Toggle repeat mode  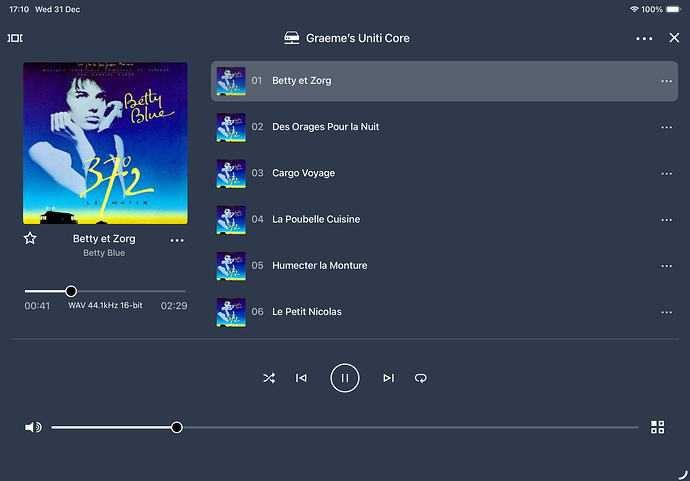point(421,378)
